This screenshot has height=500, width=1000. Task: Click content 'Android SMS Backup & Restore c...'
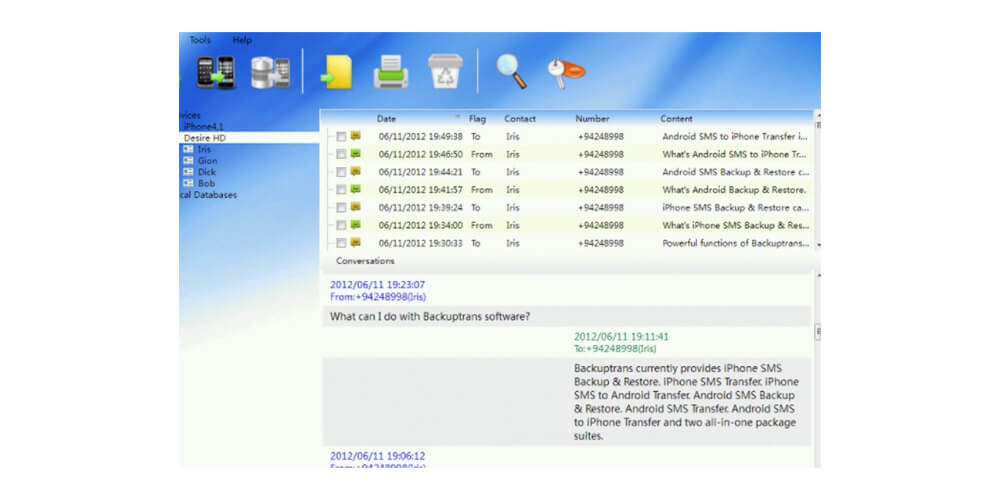click(x=736, y=172)
